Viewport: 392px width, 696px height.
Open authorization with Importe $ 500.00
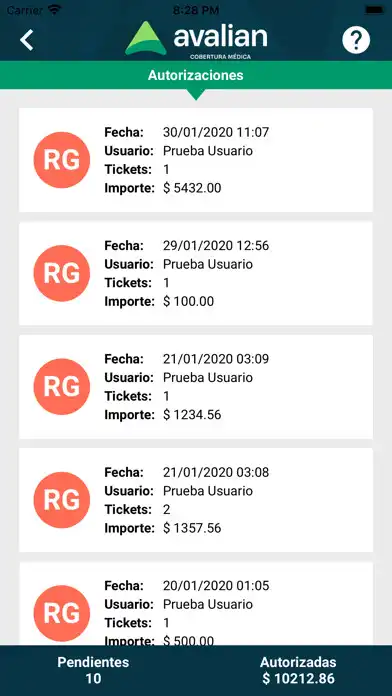pos(196,604)
